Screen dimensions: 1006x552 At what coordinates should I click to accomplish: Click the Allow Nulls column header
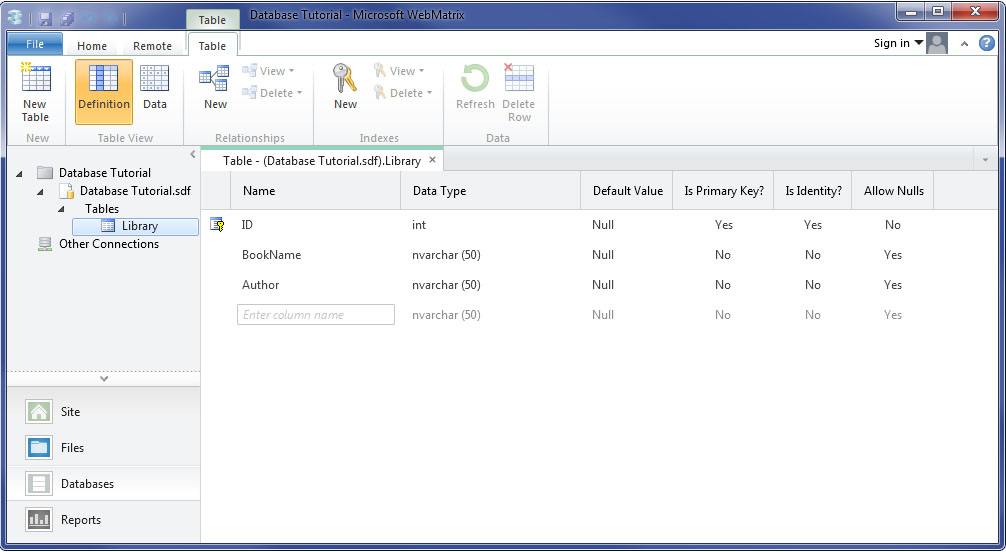(x=893, y=191)
